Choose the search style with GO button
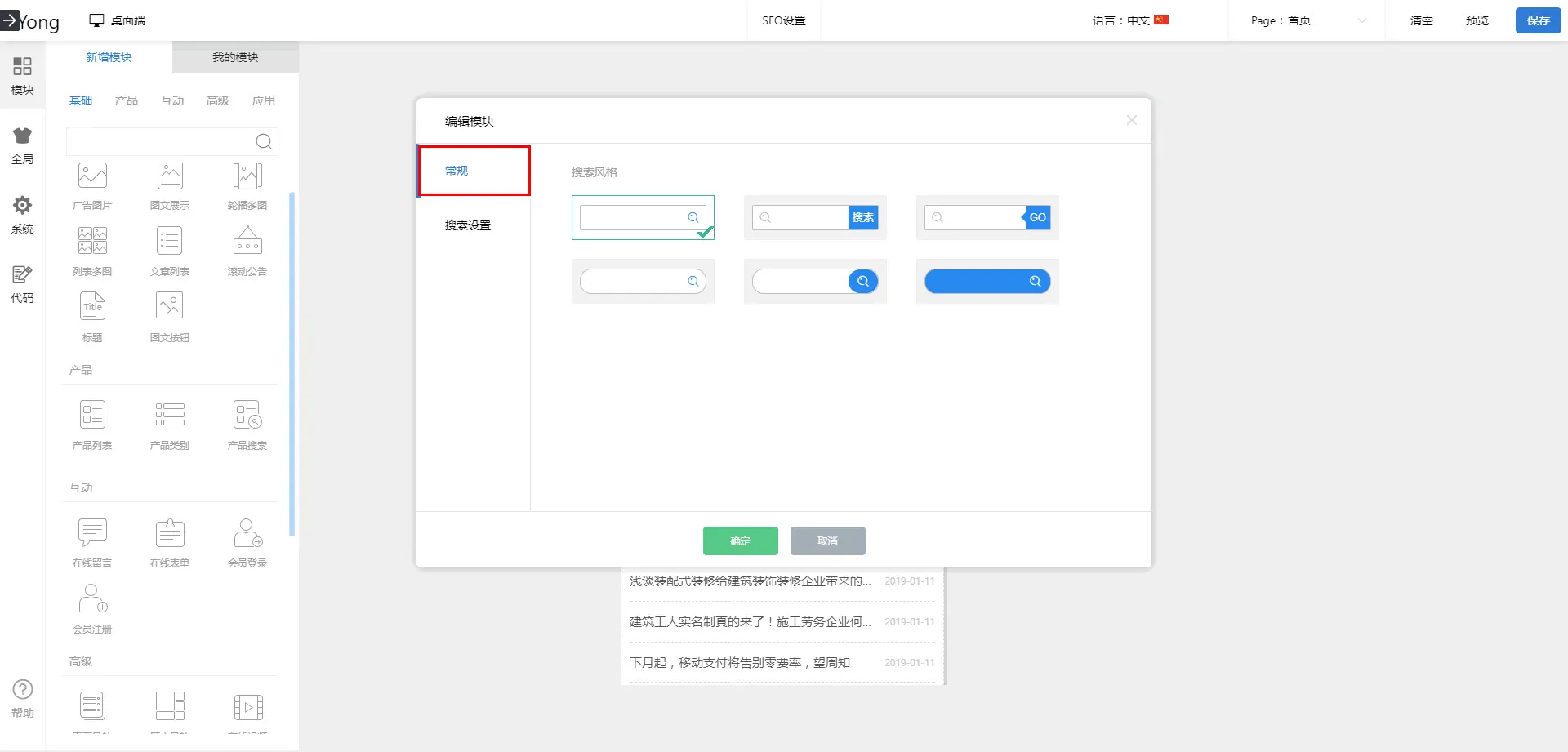Viewport: 1568px width, 752px height. (x=987, y=217)
